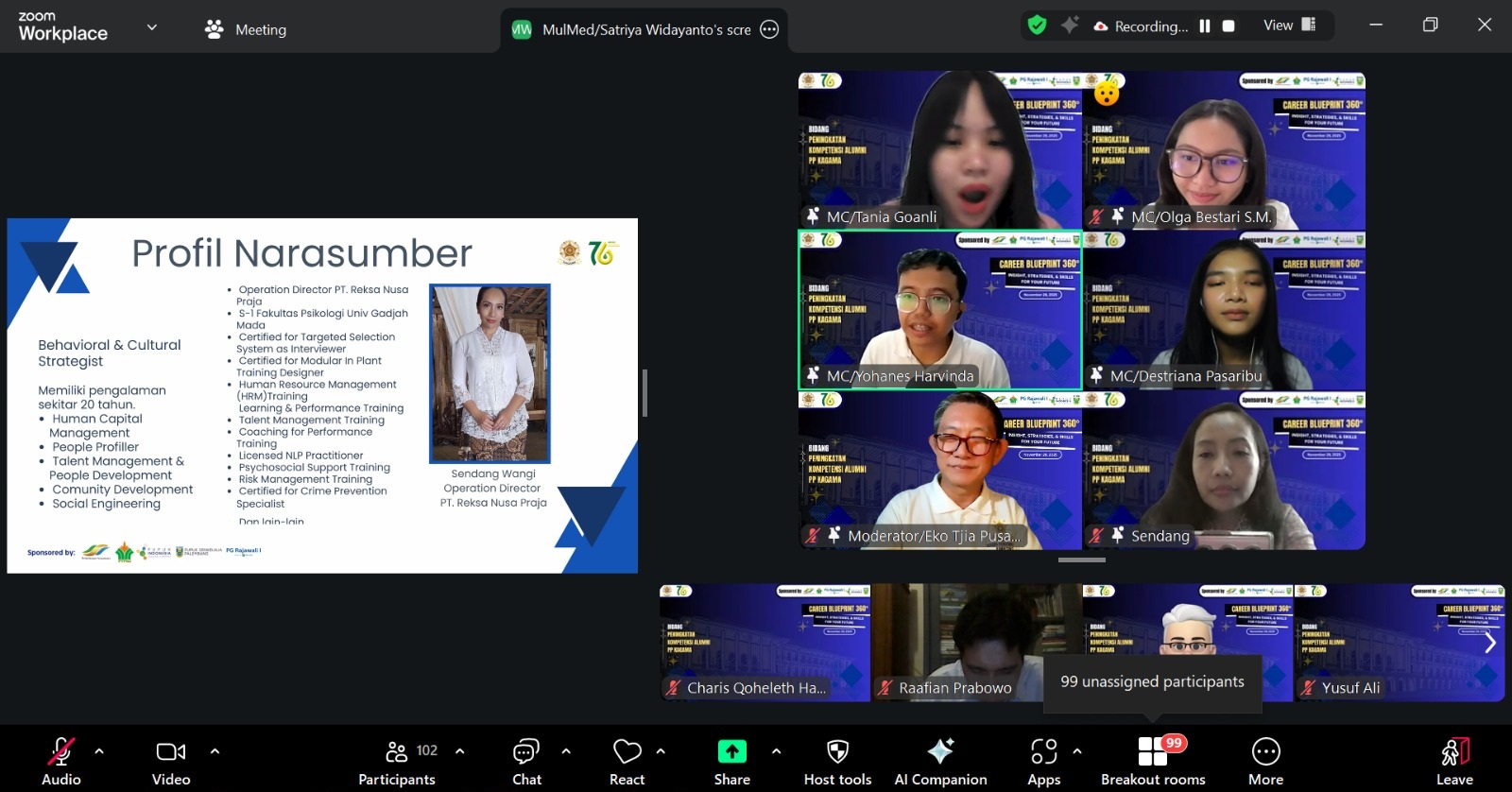Open Host tools shield menu
Screen dimensions: 1512x792
click(x=837, y=759)
